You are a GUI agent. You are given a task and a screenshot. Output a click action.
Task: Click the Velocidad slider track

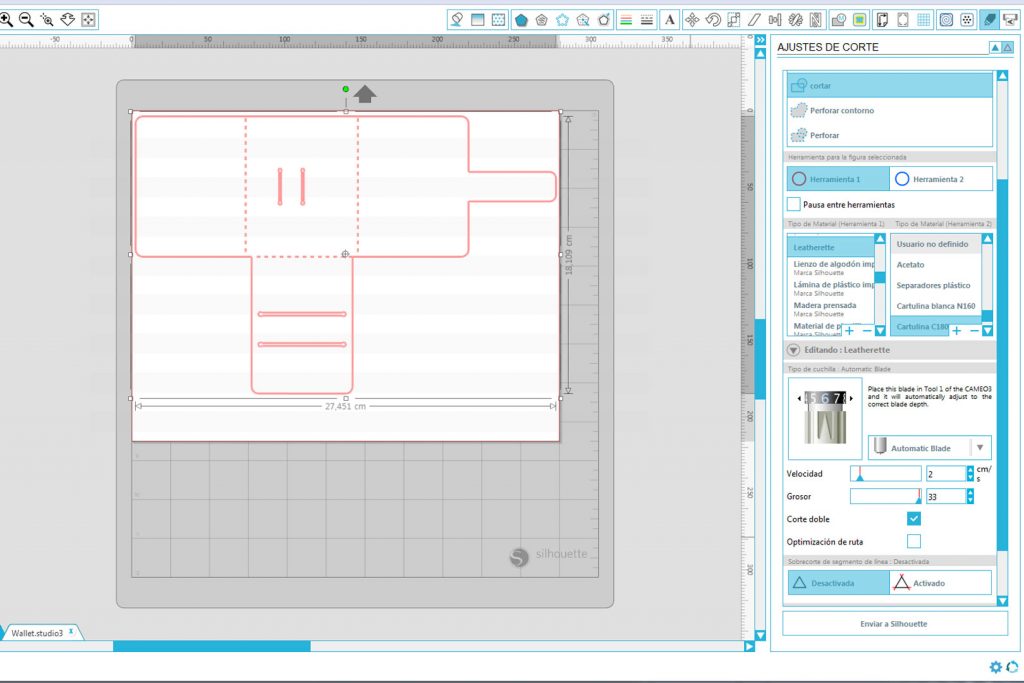[x=886, y=473]
